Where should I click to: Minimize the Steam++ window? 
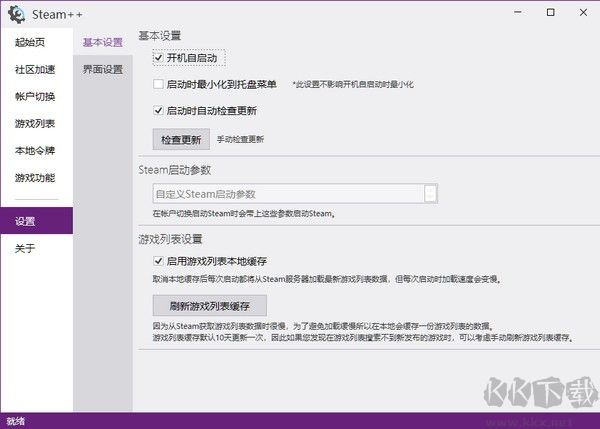click(518, 13)
